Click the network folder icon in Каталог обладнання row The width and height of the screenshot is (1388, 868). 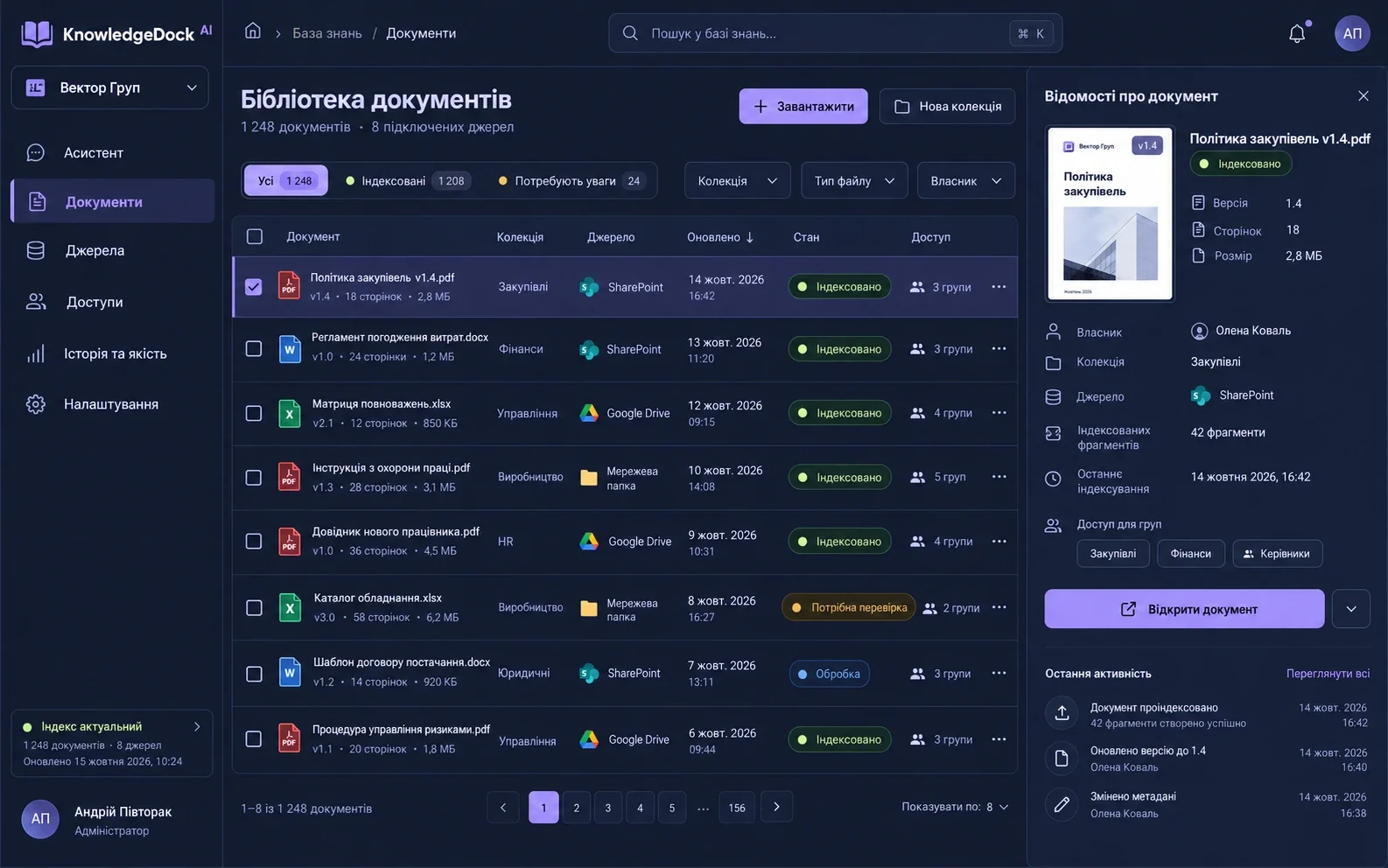click(x=589, y=609)
